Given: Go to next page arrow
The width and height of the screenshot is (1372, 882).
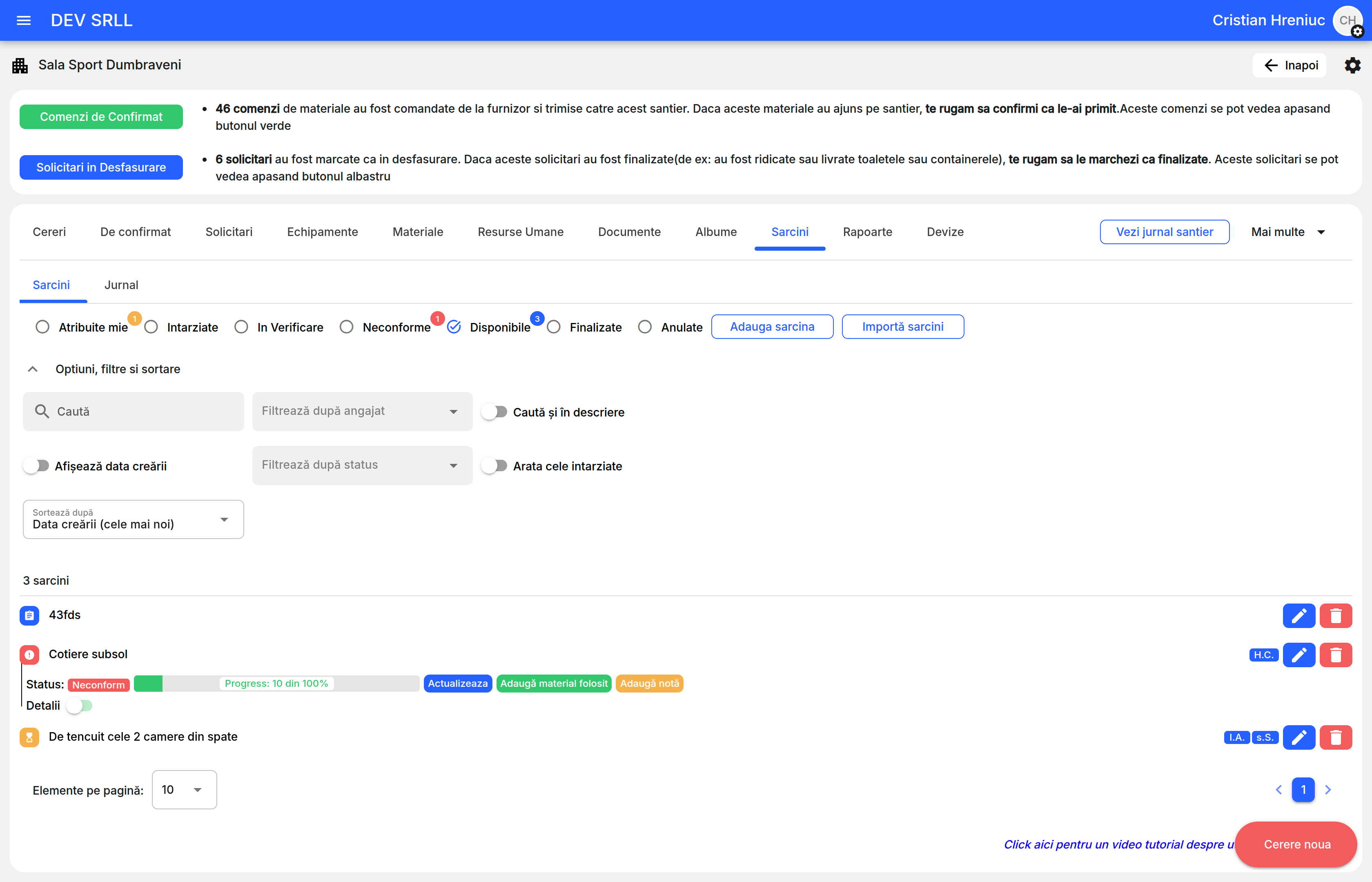Looking at the screenshot, I should pyautogui.click(x=1328, y=790).
